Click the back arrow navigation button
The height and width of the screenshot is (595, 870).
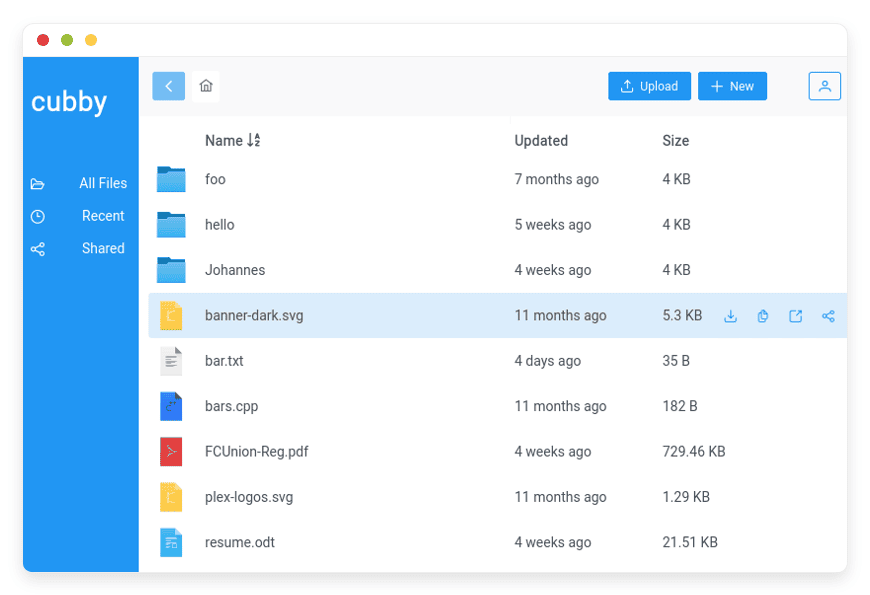click(169, 86)
